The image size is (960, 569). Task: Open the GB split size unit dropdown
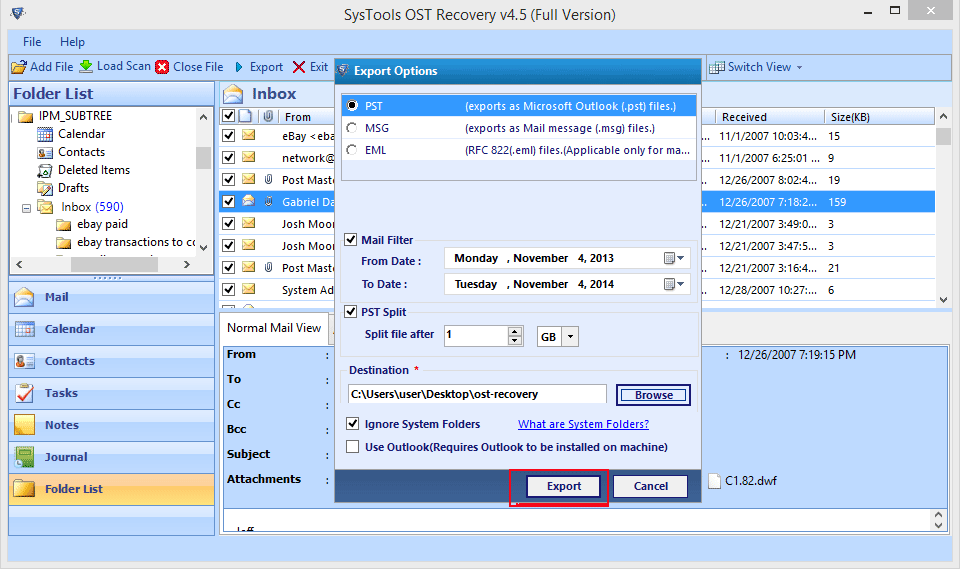click(570, 336)
